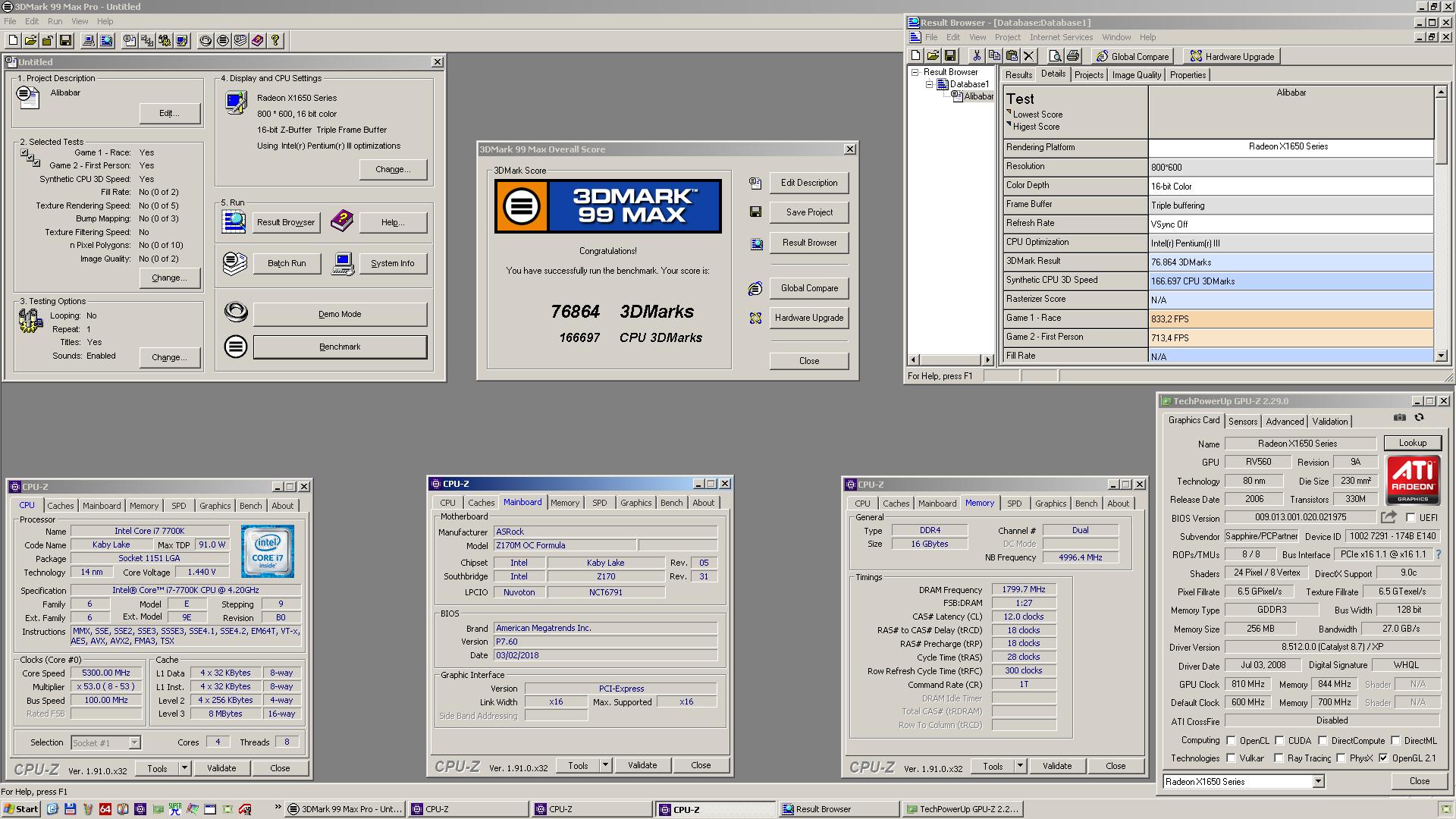Viewport: 1456px width, 819px height.
Task: Click the Start button on the taskbar
Action: pos(20,809)
